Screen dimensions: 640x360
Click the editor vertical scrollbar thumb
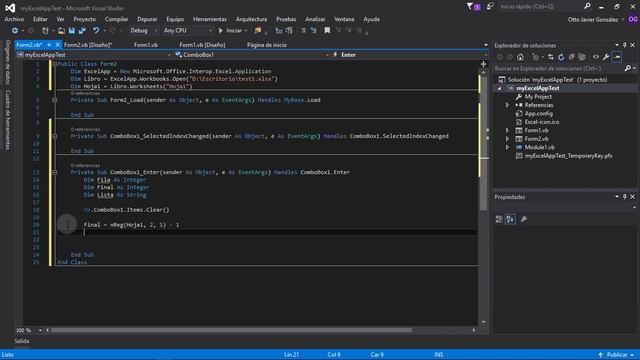click(x=484, y=143)
